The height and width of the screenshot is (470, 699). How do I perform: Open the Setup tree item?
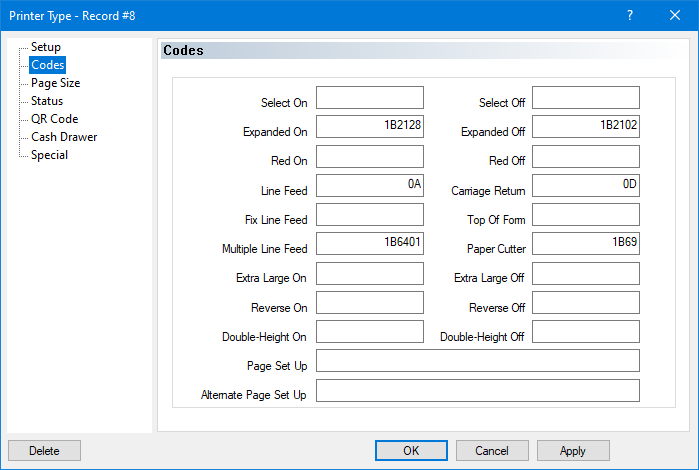click(45, 47)
